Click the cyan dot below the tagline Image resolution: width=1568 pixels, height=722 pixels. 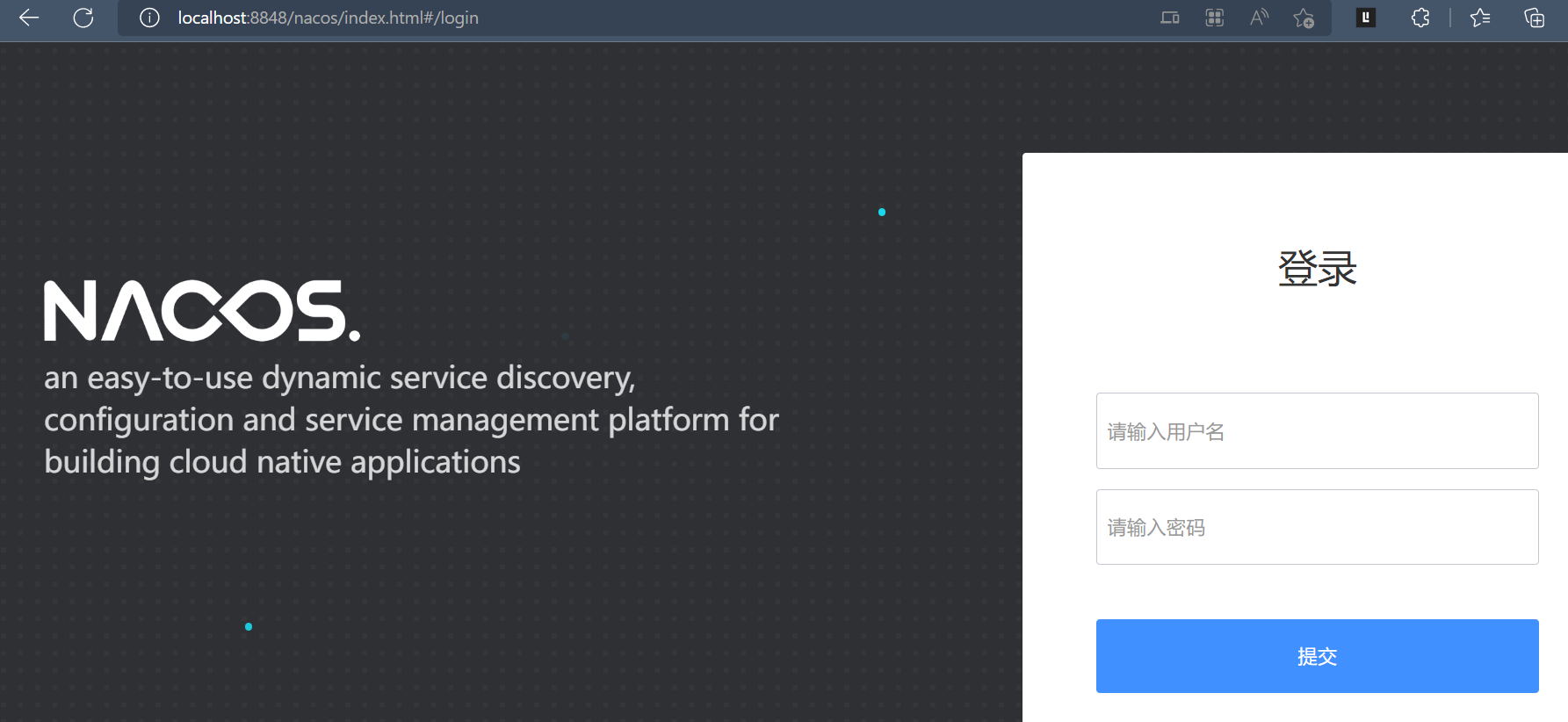coord(249,626)
